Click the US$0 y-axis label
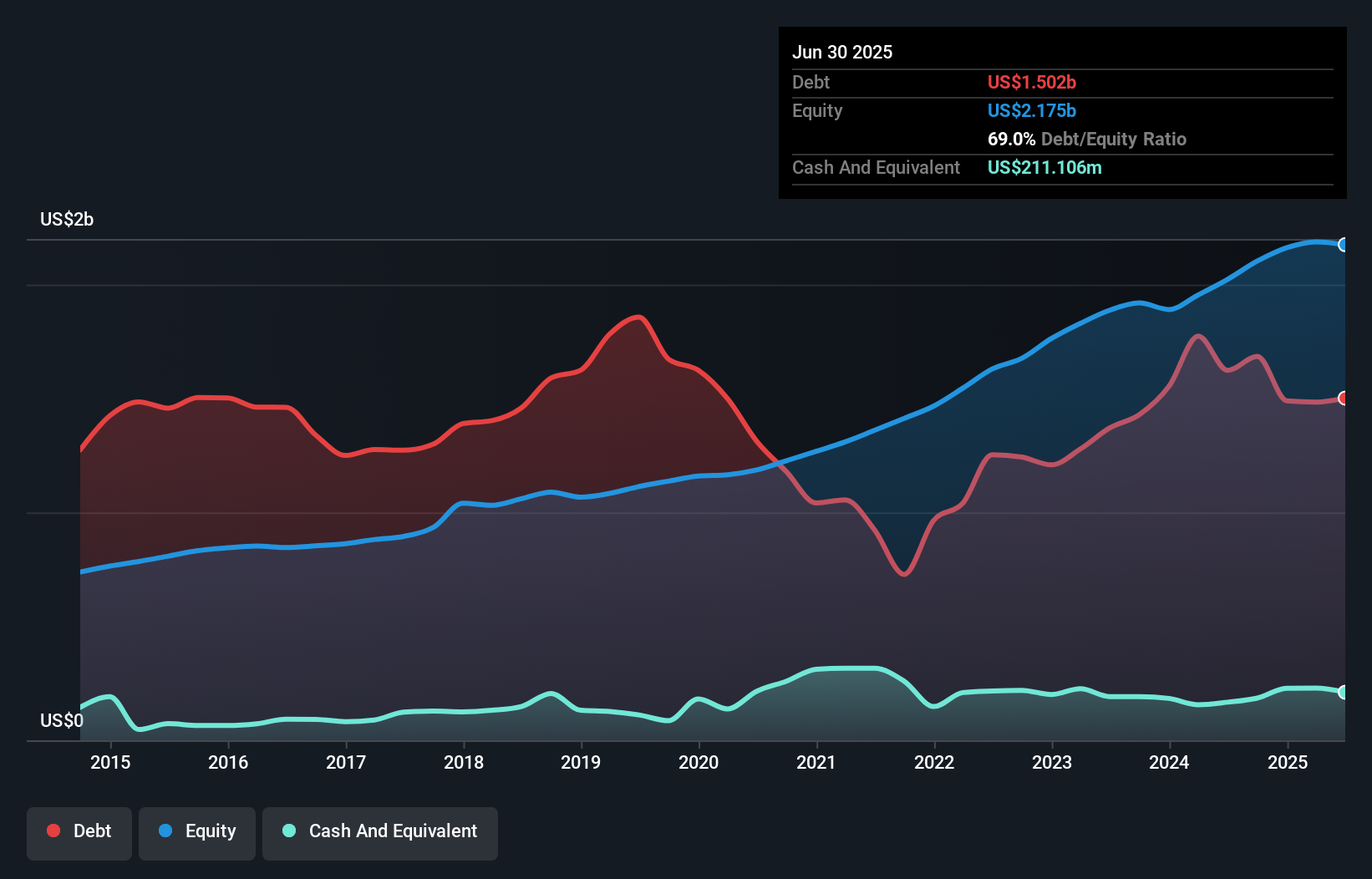Image resolution: width=1372 pixels, height=879 pixels. tap(62, 720)
